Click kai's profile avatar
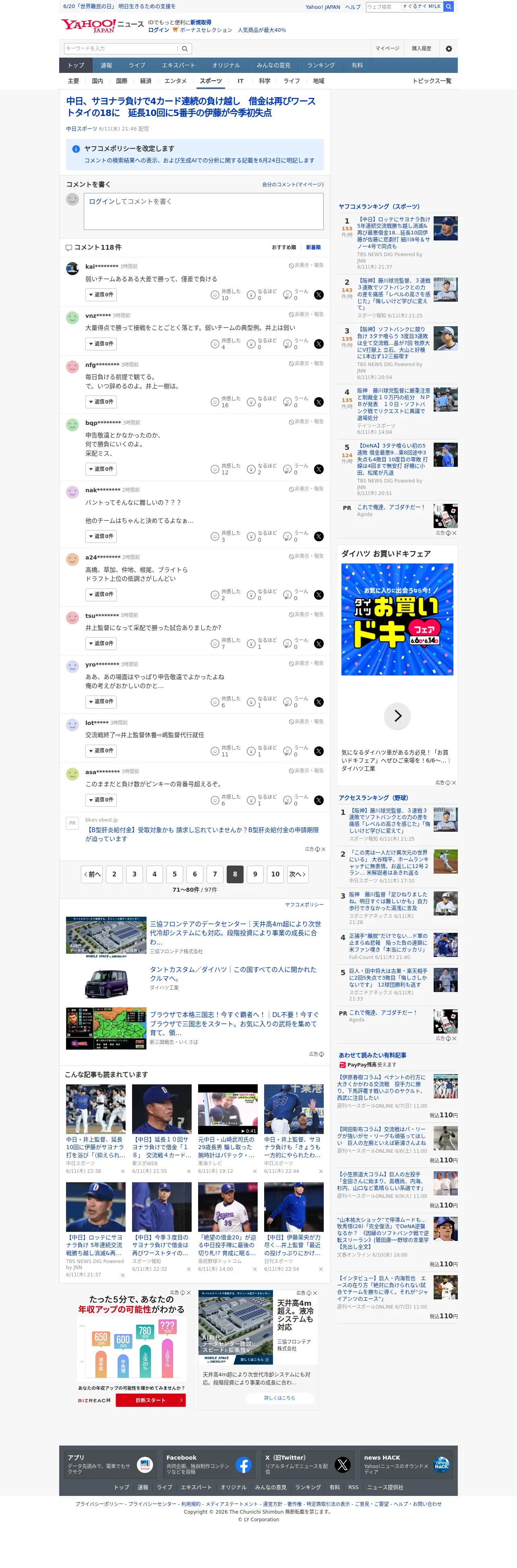517x1568 pixels. coord(72,268)
